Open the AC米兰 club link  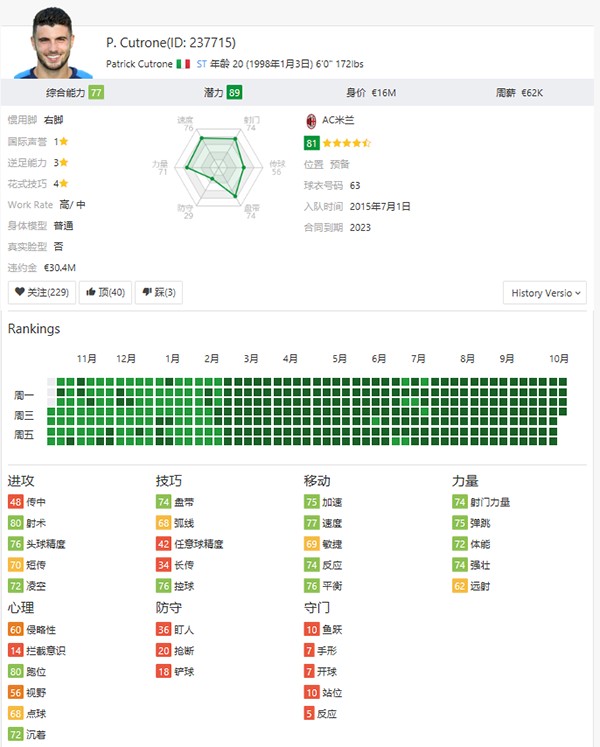[337, 120]
